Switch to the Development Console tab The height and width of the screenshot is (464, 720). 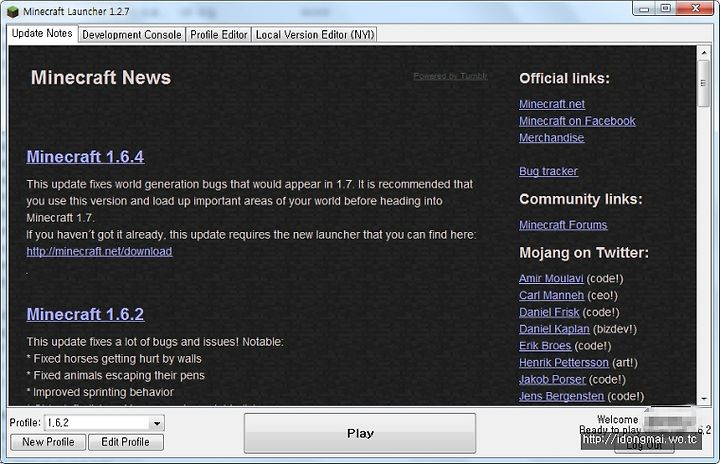click(131, 35)
